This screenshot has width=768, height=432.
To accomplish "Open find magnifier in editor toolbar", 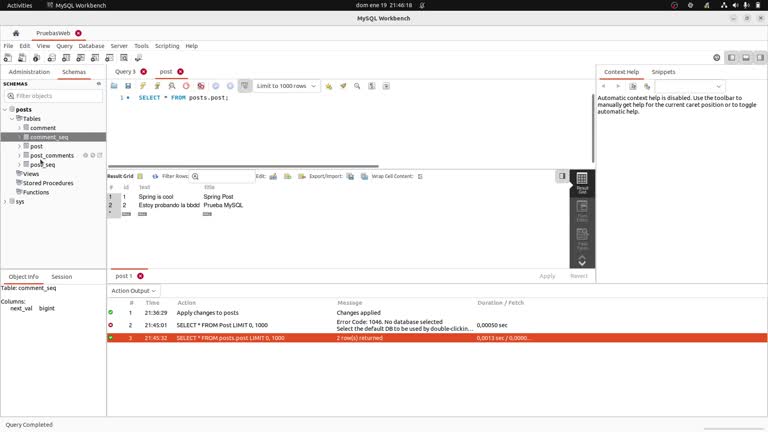I will [357, 86].
